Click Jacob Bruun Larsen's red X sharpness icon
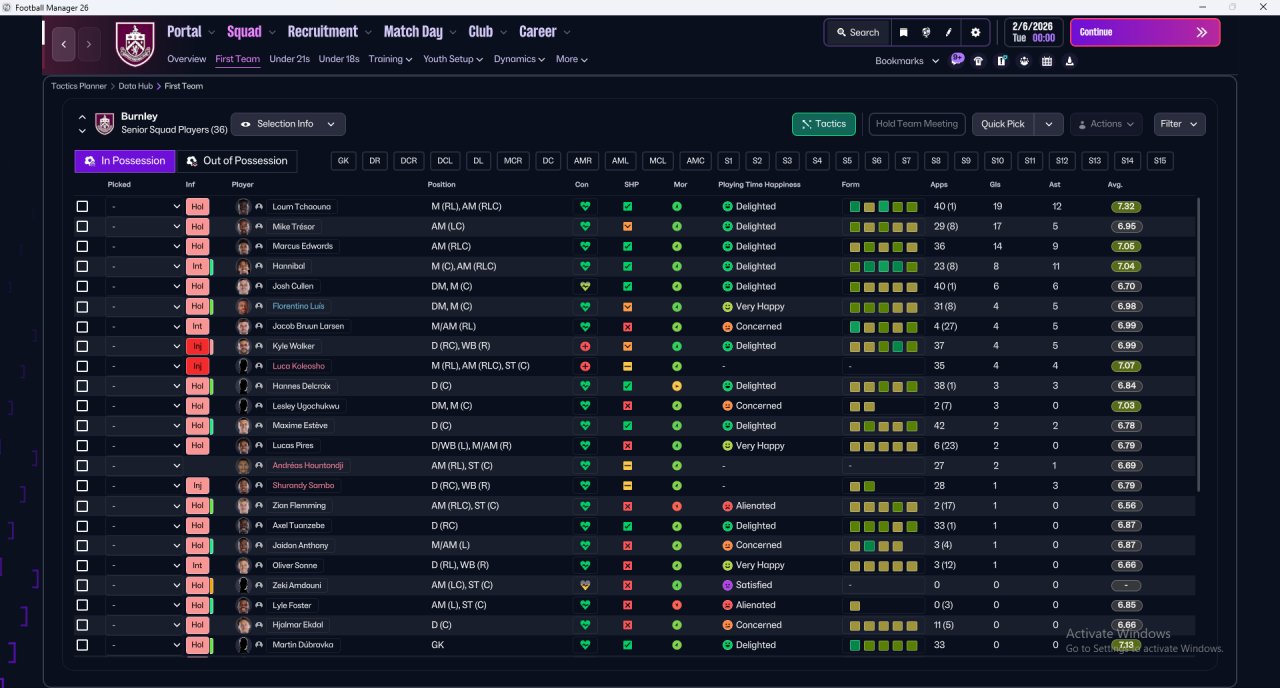The image size is (1280, 688). point(627,326)
